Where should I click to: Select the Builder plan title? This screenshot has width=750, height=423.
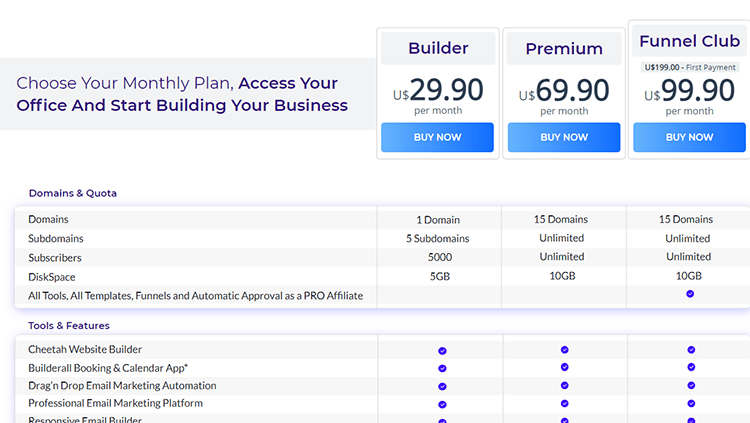[x=438, y=48]
